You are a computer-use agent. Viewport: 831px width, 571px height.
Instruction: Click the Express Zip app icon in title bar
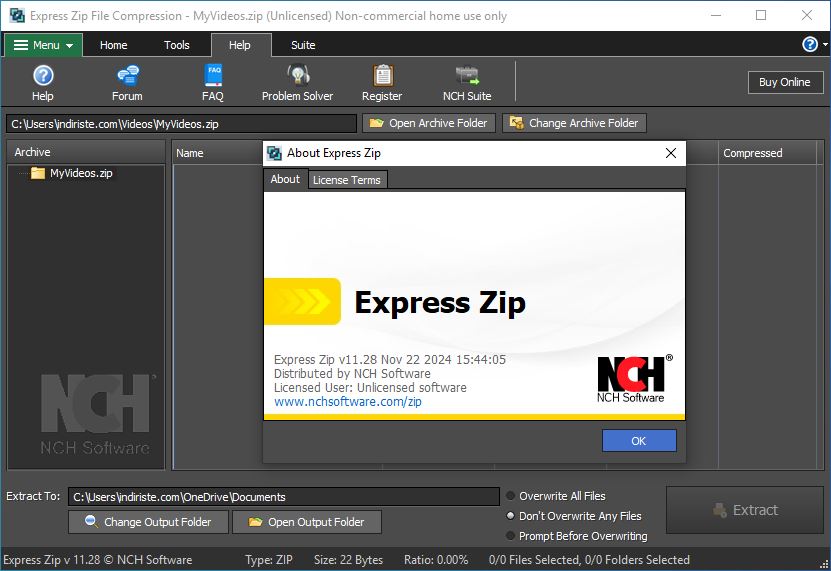17,15
